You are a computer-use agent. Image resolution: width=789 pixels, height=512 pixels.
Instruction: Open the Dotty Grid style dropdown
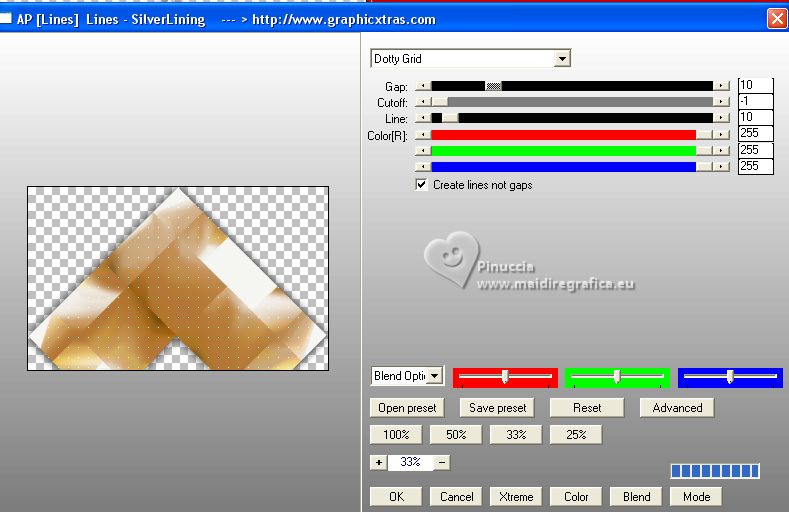click(x=562, y=59)
